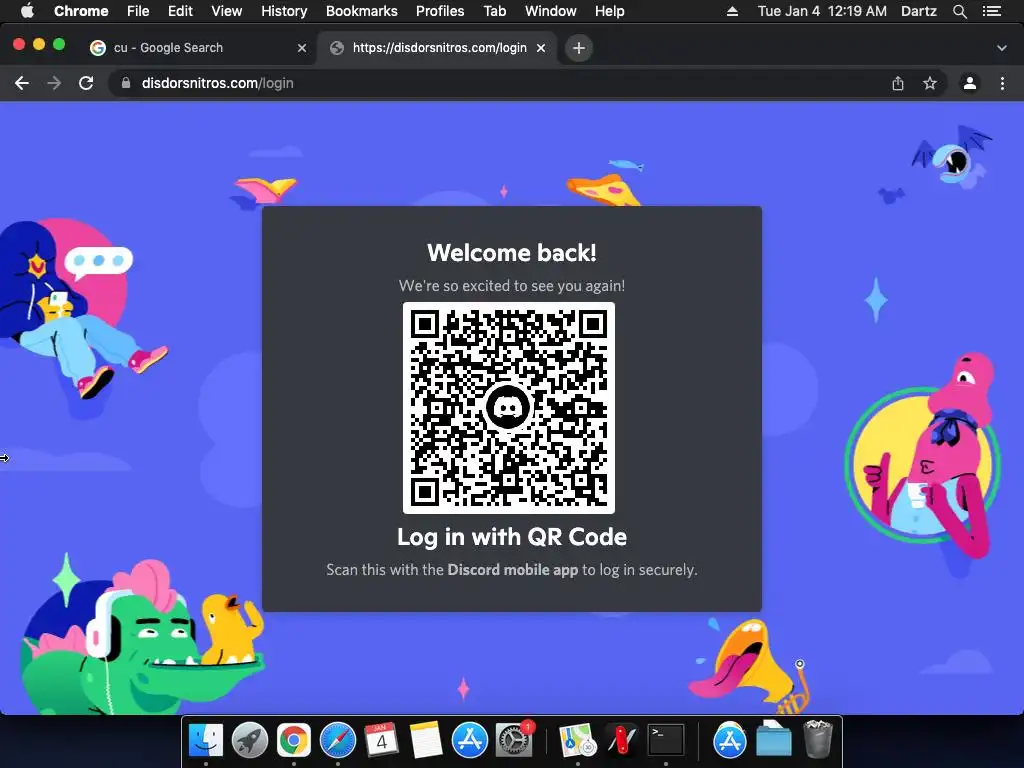
Task: Open the Chrome profile avatar
Action: [970, 83]
